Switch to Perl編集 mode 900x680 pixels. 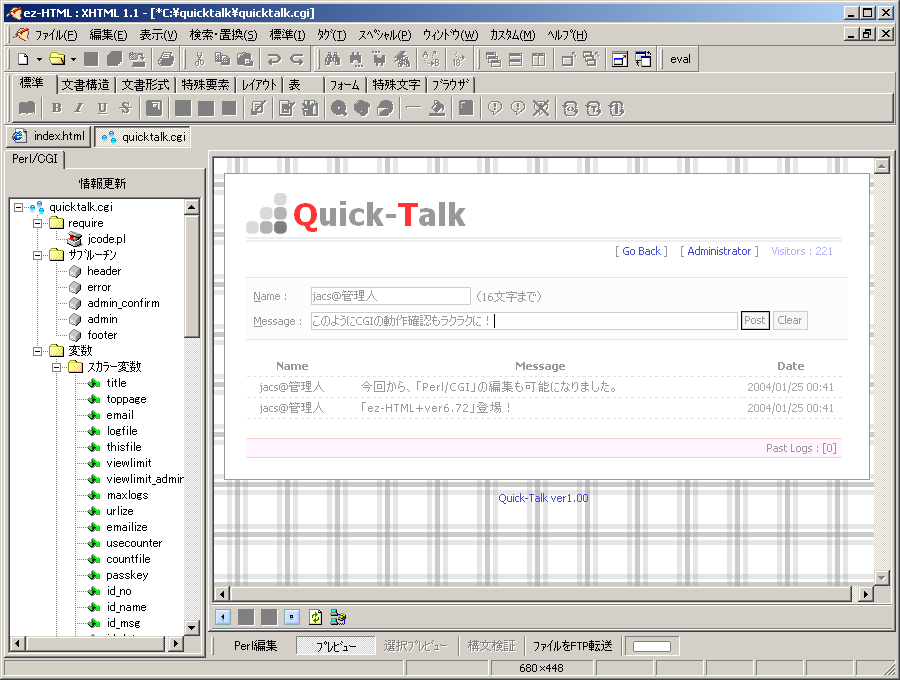[x=255, y=646]
